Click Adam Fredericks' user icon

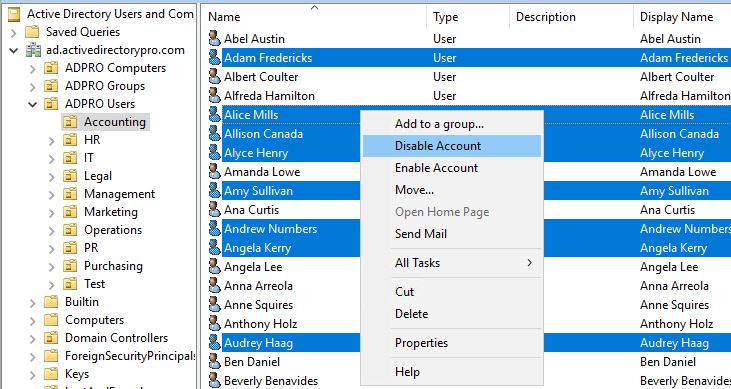pos(214,58)
